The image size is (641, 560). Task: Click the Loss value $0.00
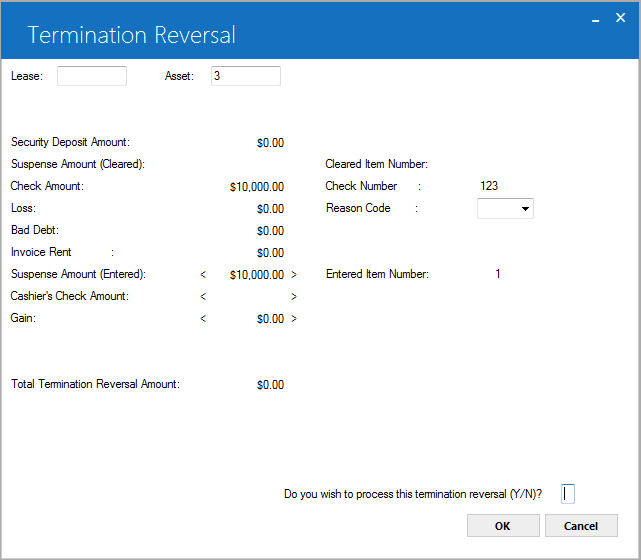pos(270,209)
